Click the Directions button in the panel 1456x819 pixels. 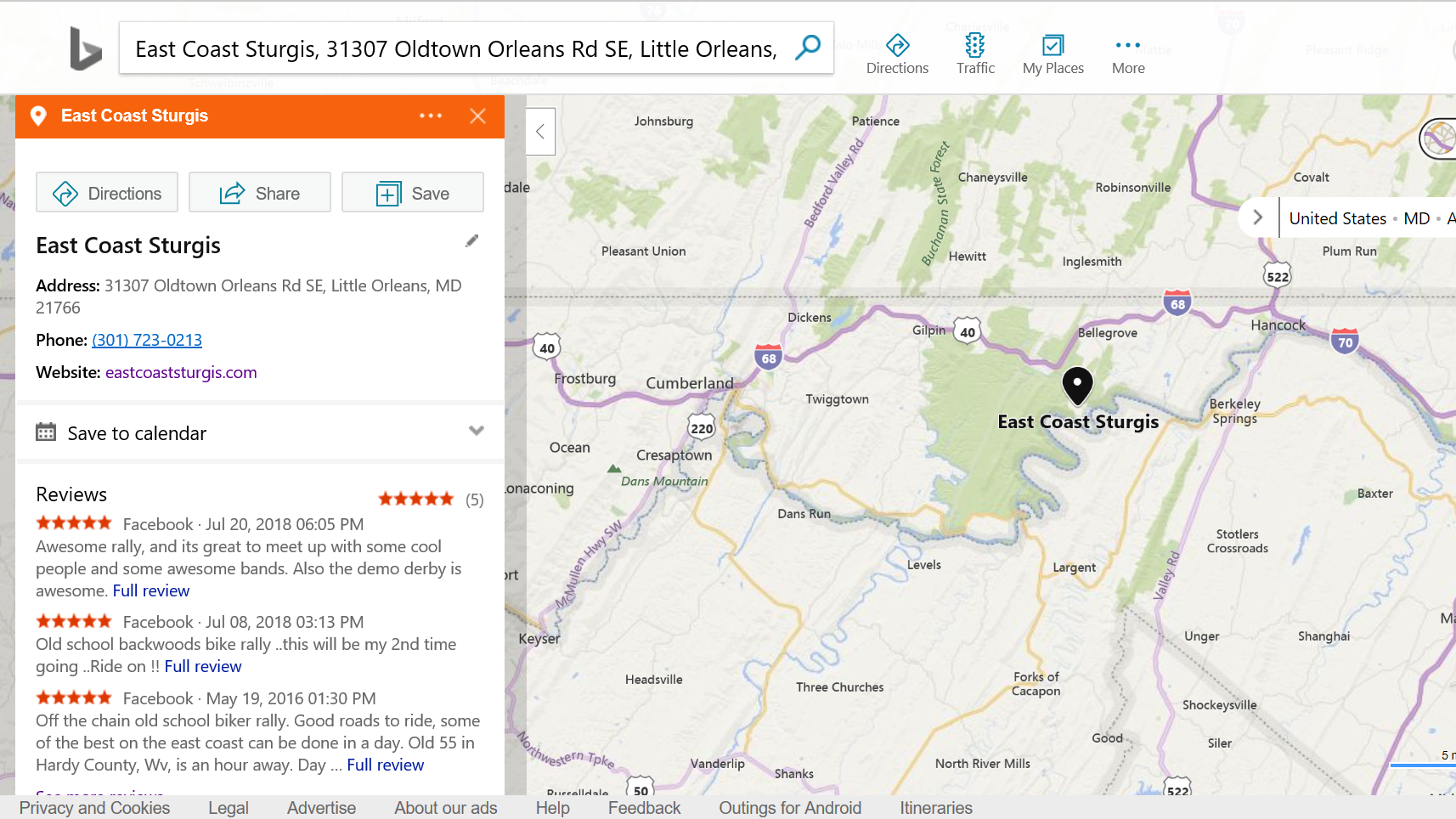click(x=107, y=193)
